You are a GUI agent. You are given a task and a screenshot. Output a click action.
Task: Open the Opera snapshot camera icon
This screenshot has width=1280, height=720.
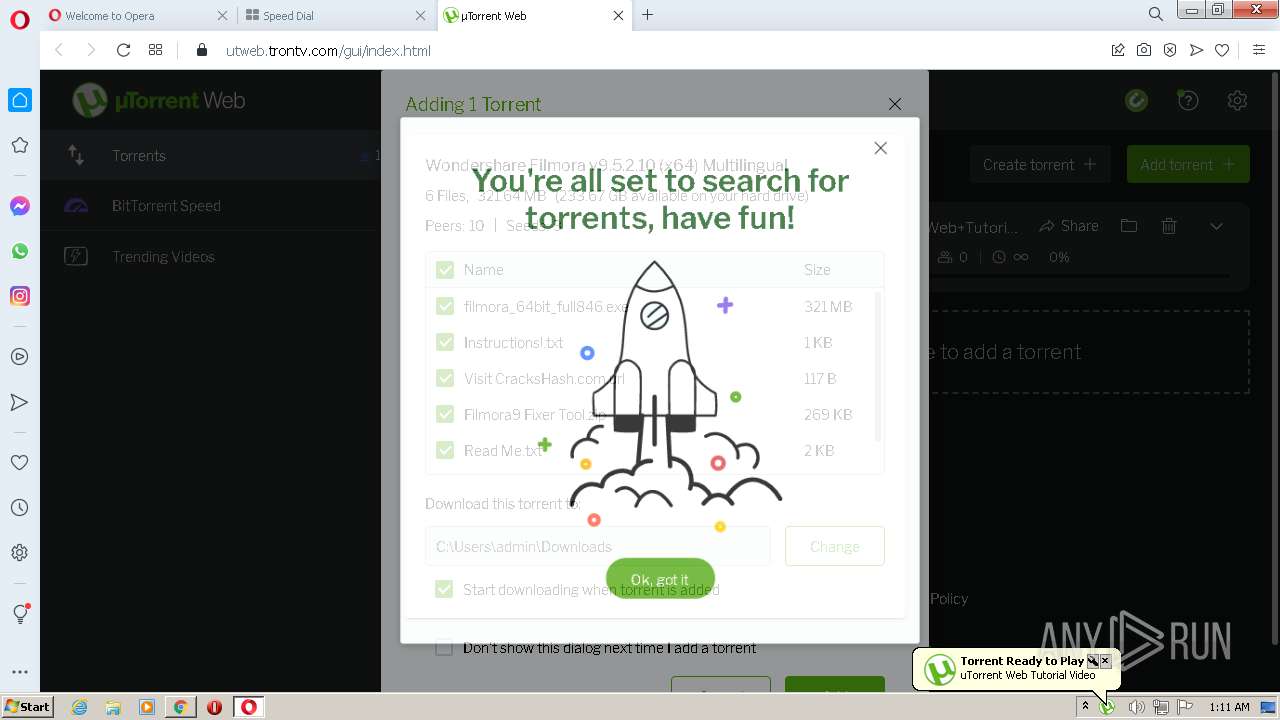[1144, 50]
